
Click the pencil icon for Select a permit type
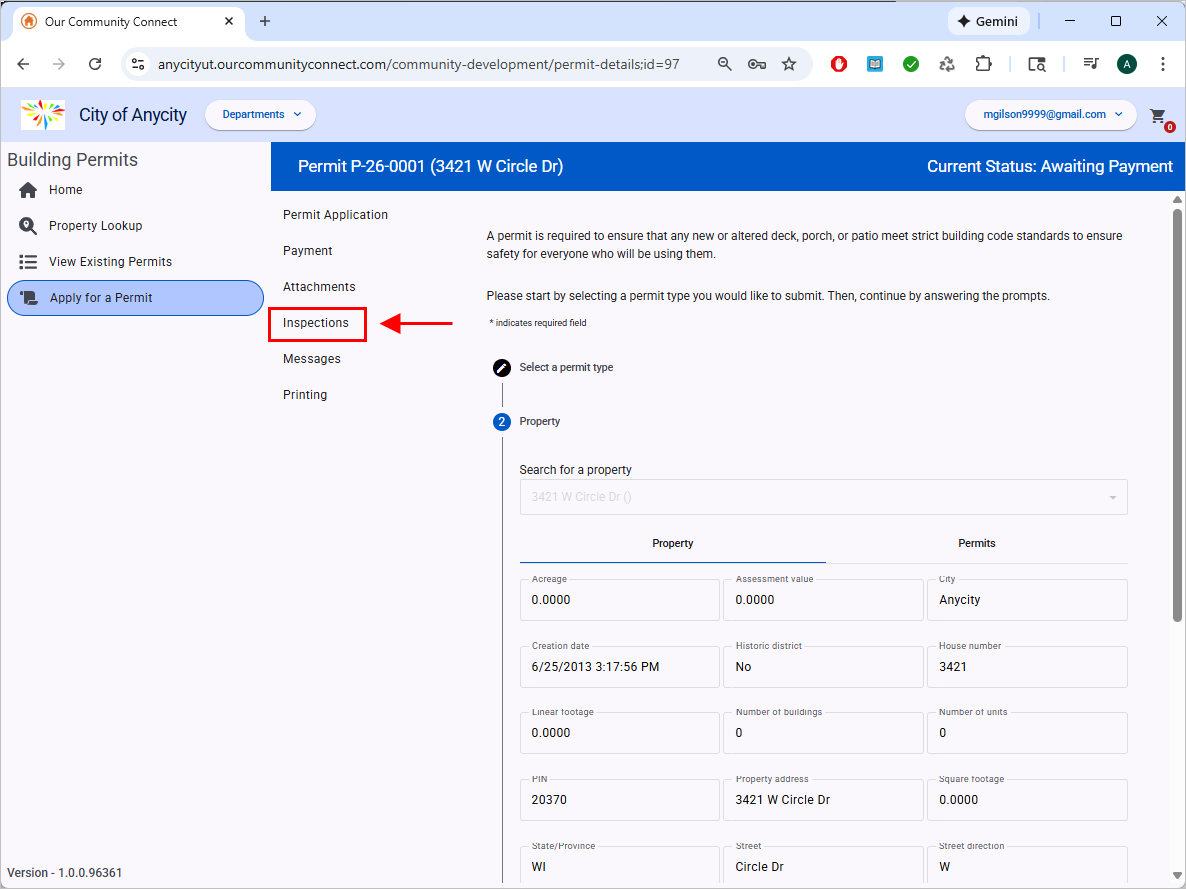pyautogui.click(x=502, y=368)
